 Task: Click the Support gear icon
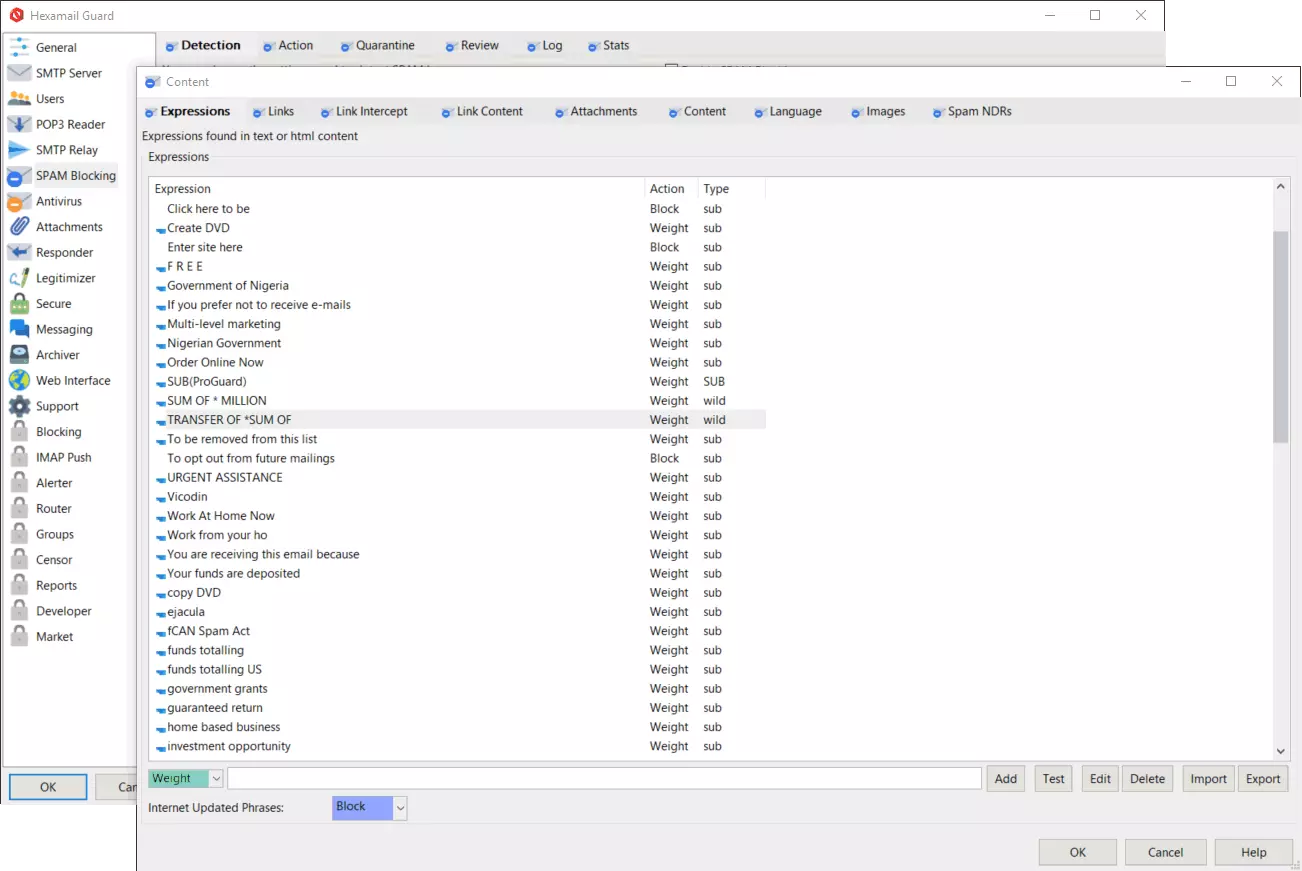(19, 407)
